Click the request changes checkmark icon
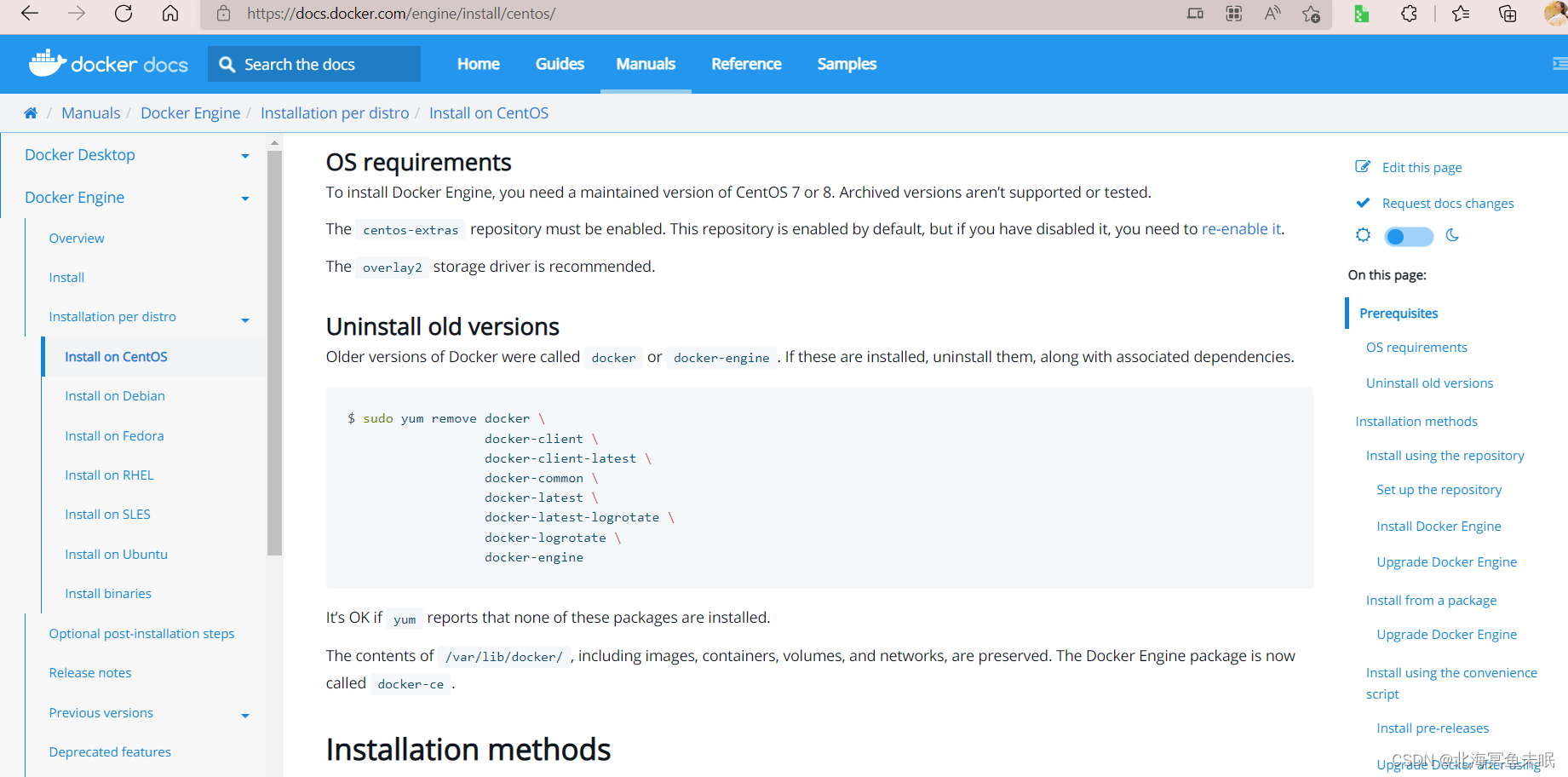Screen dimensions: 1568x777 [x=1363, y=203]
